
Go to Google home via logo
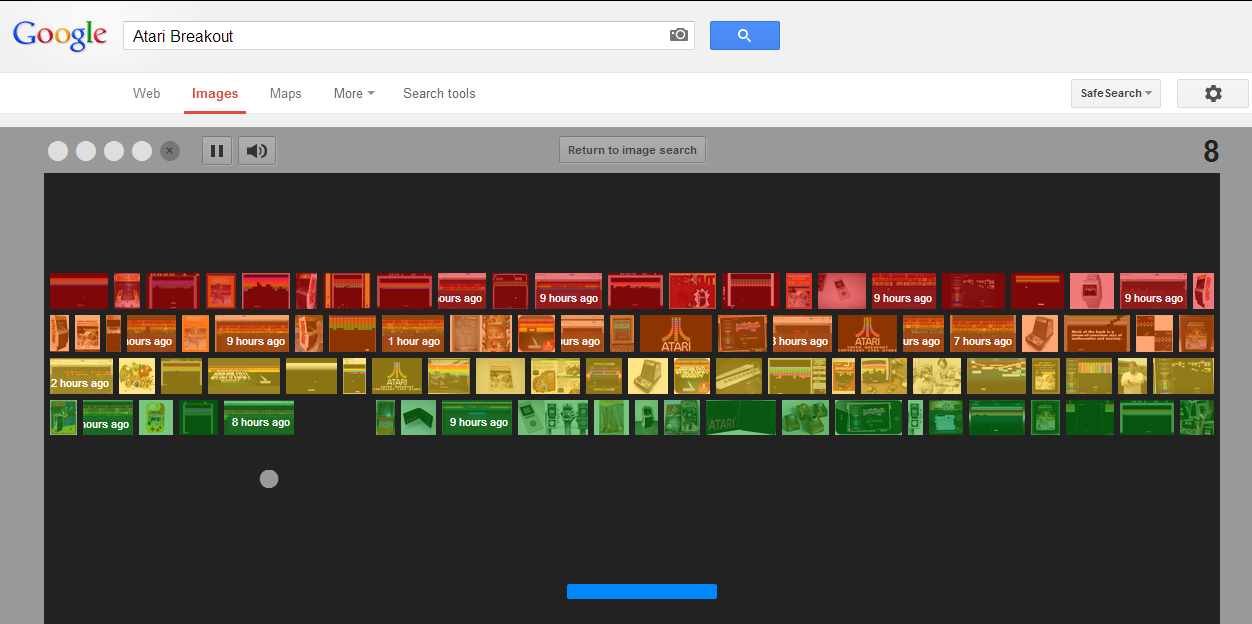tap(60, 35)
